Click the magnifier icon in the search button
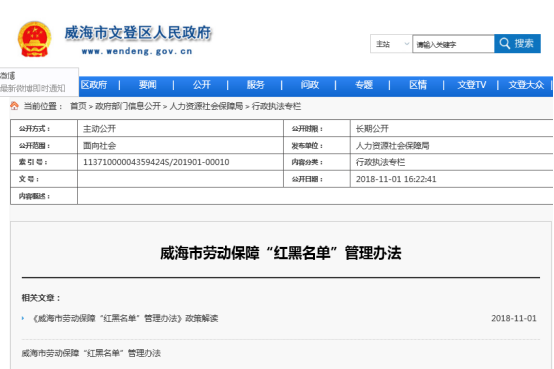Viewport: 554px width, 369px height. pos(505,43)
